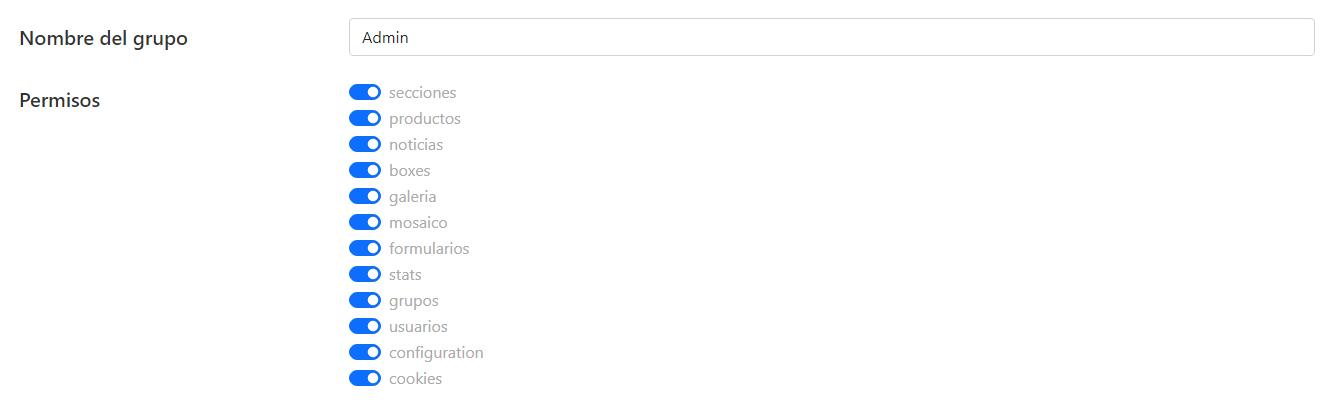Screen dimensions: 1340x408
Task: Toggle the usuarios permission switch
Action: (x=365, y=326)
